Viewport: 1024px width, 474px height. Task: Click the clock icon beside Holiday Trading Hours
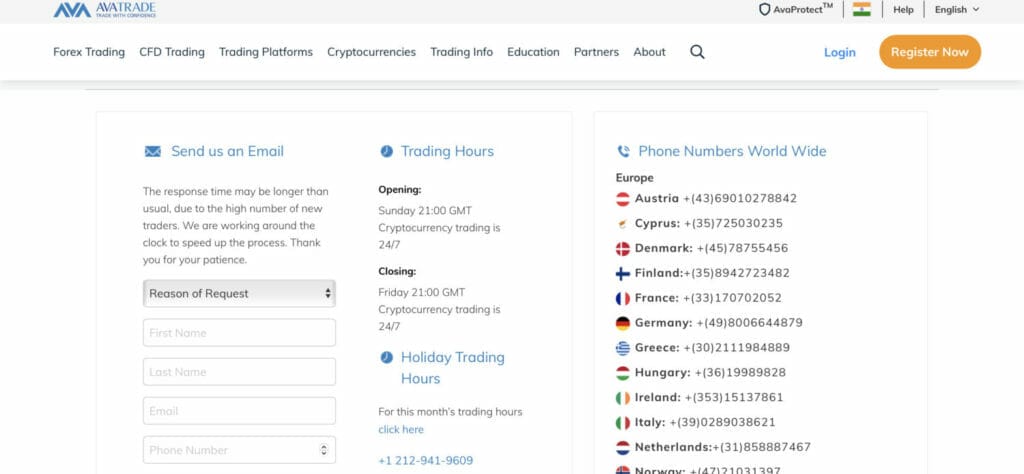click(387, 357)
